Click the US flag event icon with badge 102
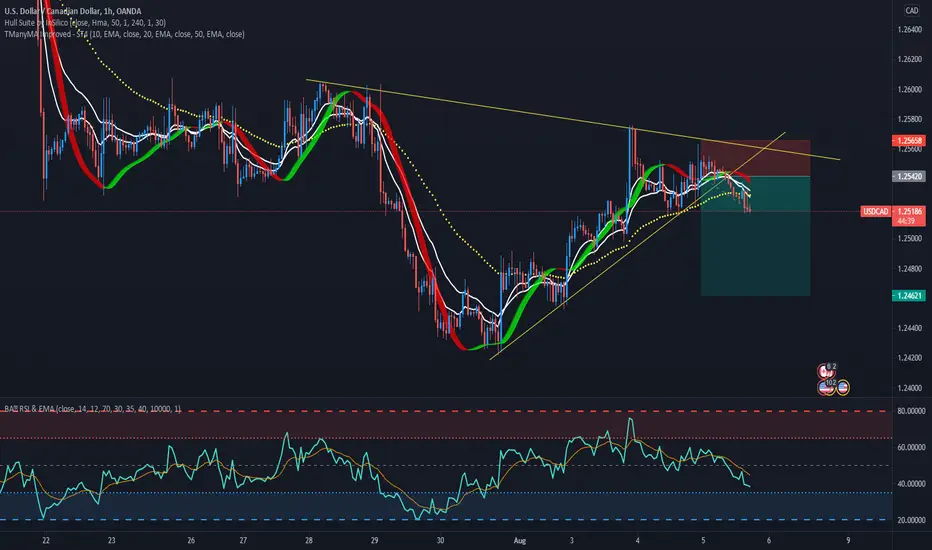The image size is (932, 550). pyautogui.click(x=827, y=388)
